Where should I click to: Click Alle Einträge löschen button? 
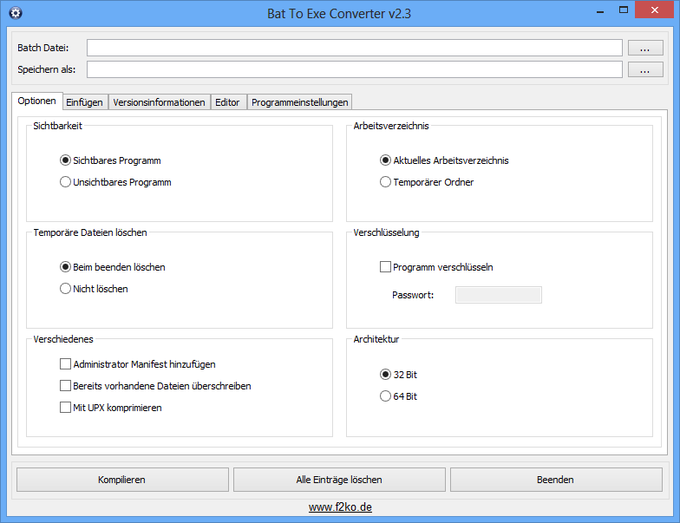339,480
